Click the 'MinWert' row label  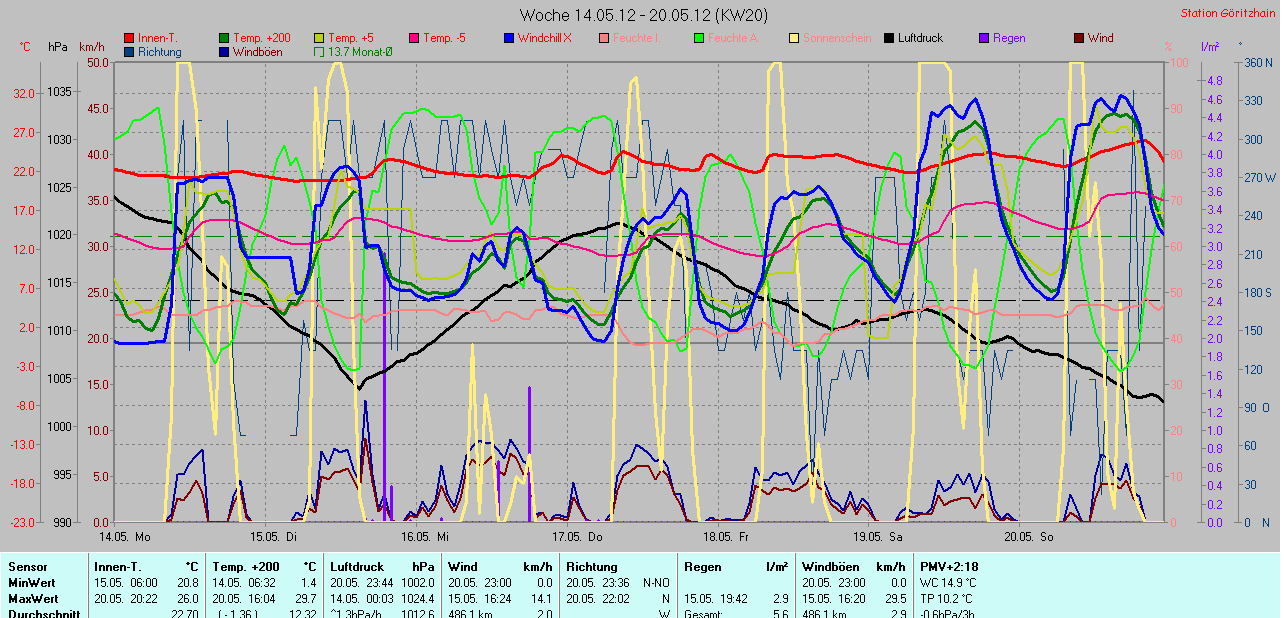pos(31,583)
